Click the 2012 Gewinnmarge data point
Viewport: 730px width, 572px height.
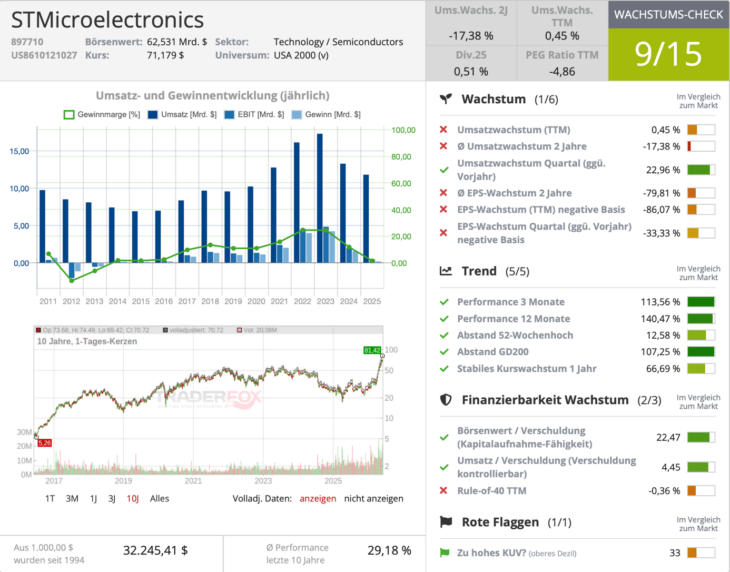point(71,280)
